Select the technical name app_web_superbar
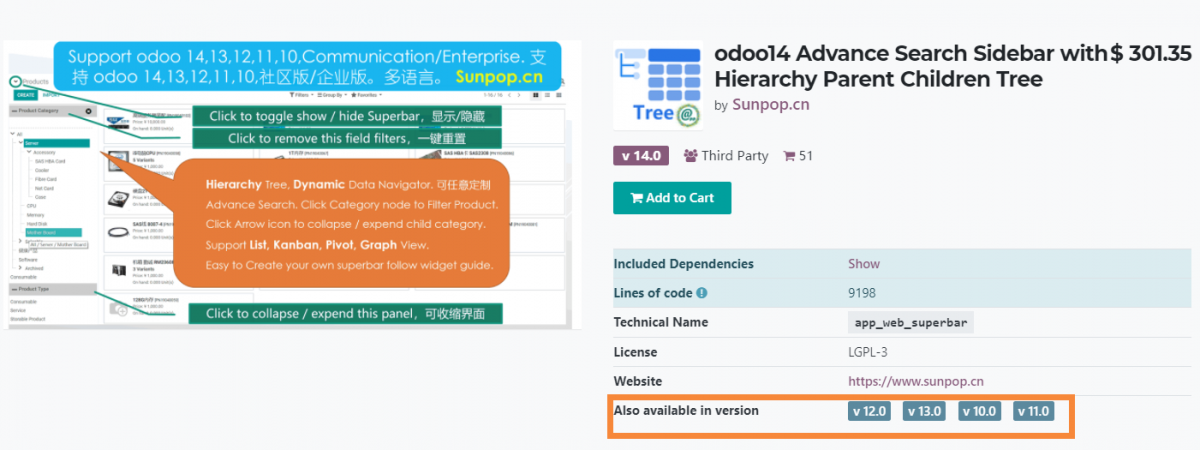Image resolution: width=1200 pixels, height=450 pixels. pyautogui.click(x=911, y=323)
